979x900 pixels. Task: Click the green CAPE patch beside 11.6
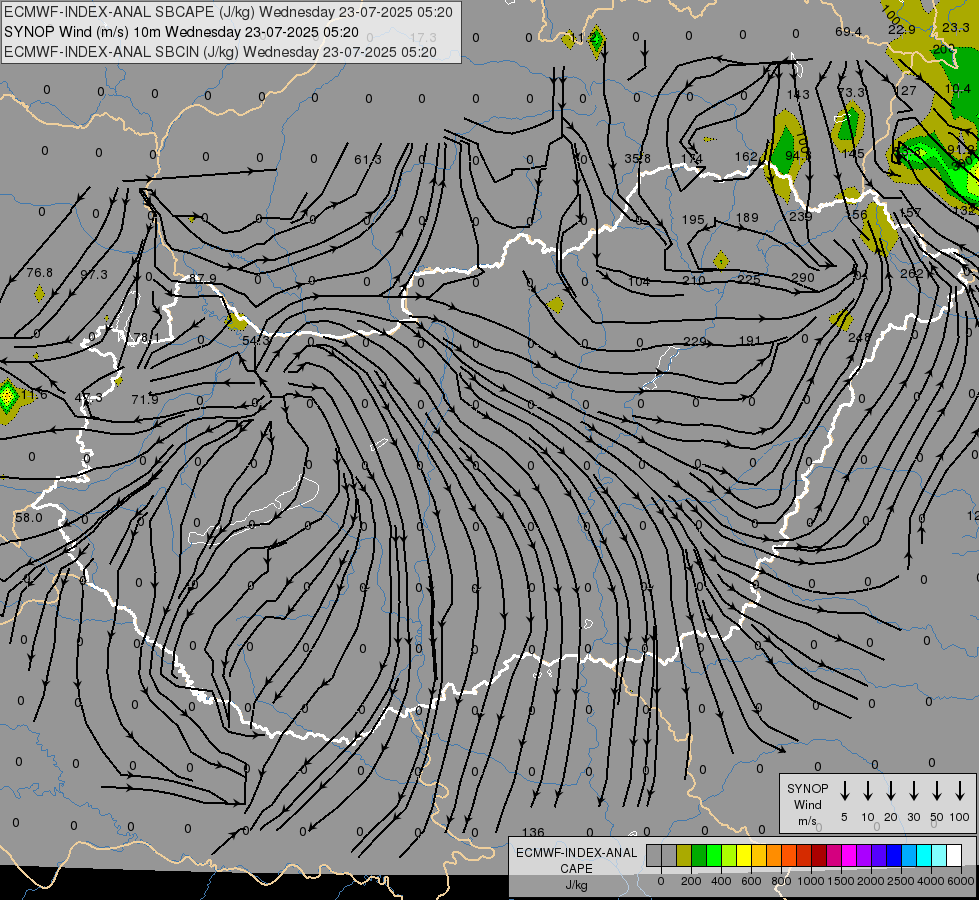coord(8,396)
